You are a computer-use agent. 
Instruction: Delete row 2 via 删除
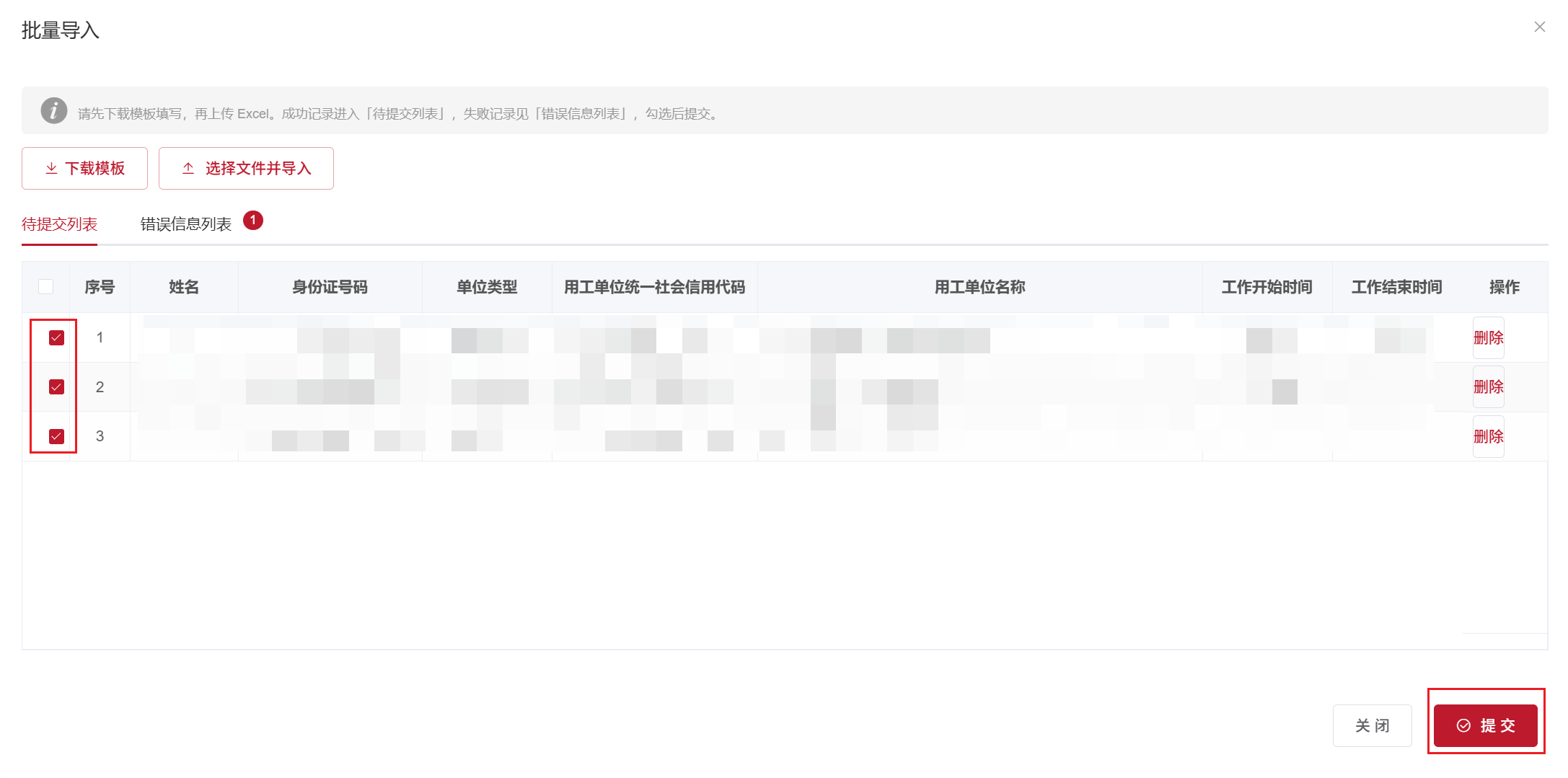tap(1489, 387)
